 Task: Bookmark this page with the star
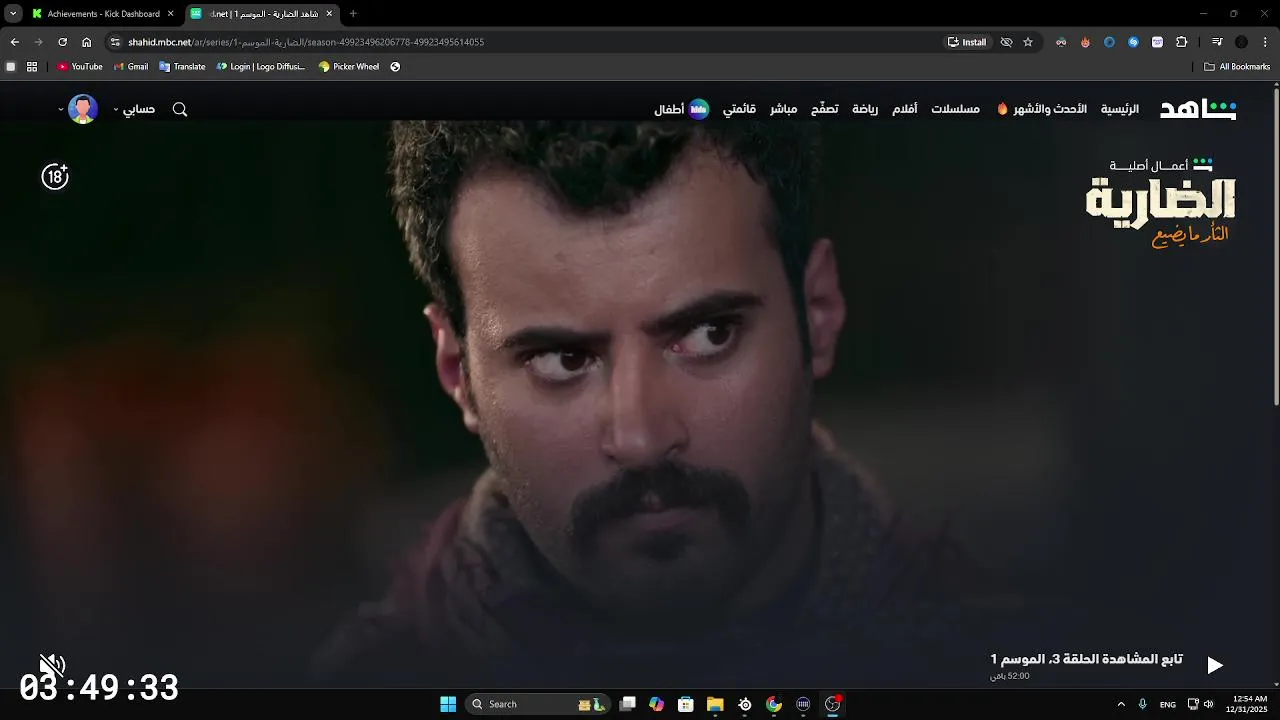(1028, 42)
